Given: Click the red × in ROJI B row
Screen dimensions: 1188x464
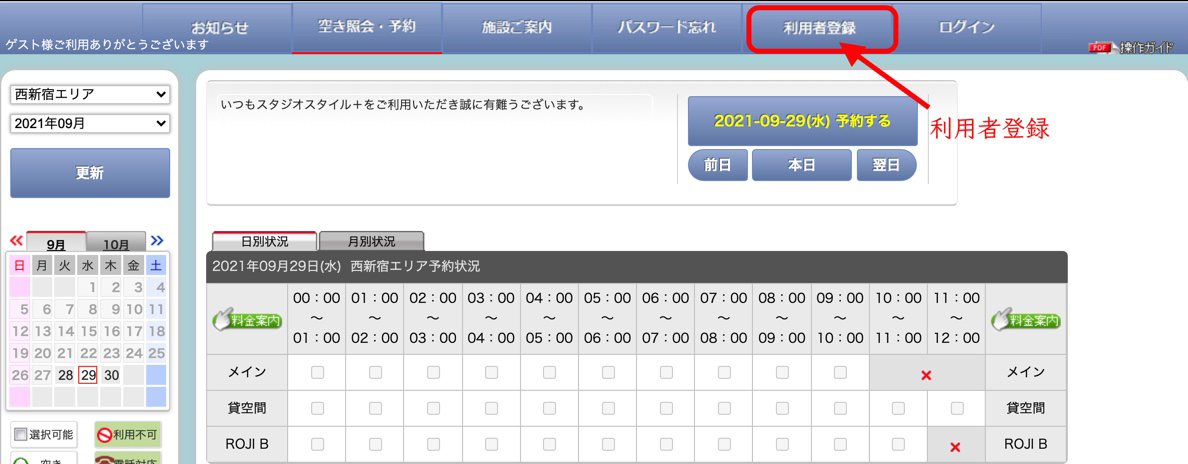Looking at the screenshot, I should (955, 447).
